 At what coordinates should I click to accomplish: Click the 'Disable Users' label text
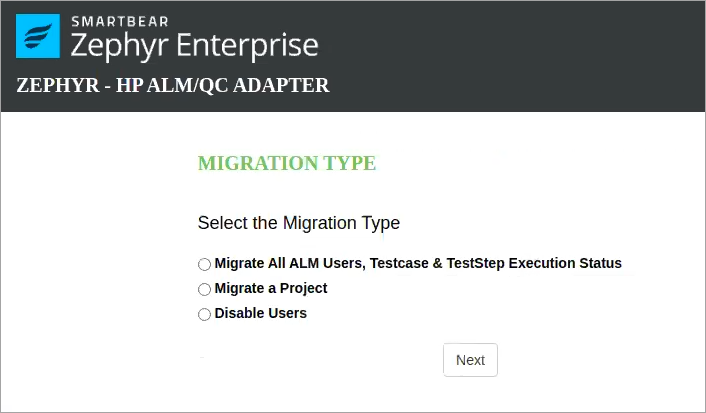pos(260,313)
